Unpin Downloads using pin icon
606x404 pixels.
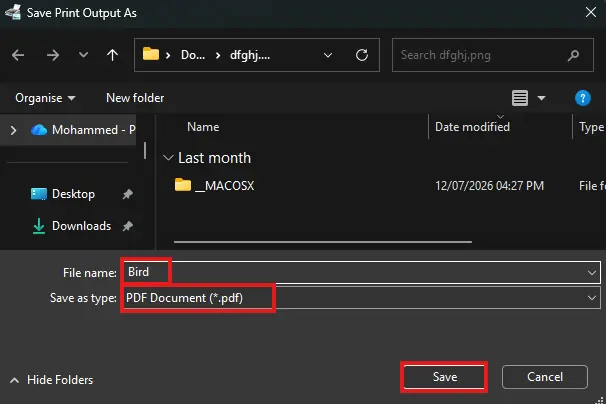point(128,226)
